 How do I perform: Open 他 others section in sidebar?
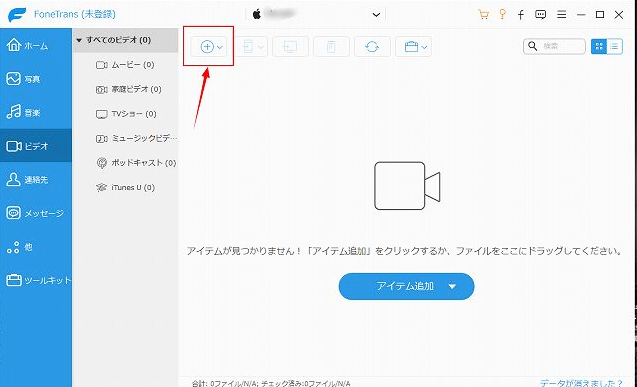36,246
